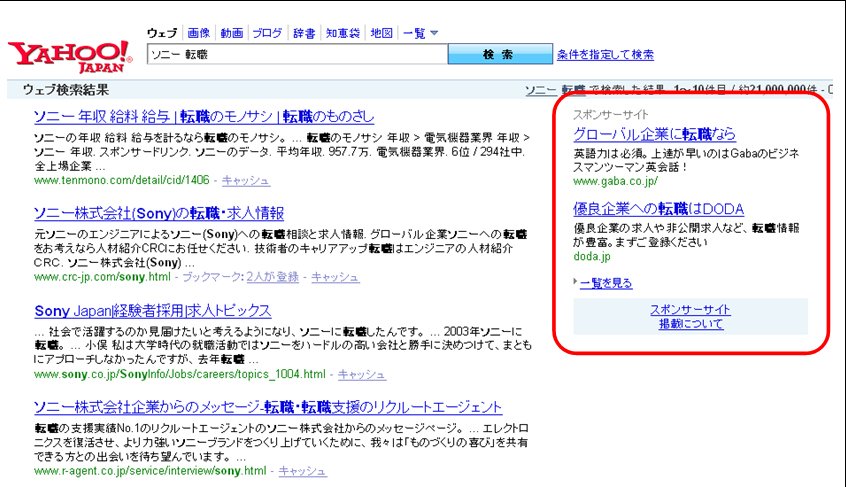This screenshot has height=487, width=846.
Task: Click 一覧を見る sponsor list link
Action: point(606,283)
